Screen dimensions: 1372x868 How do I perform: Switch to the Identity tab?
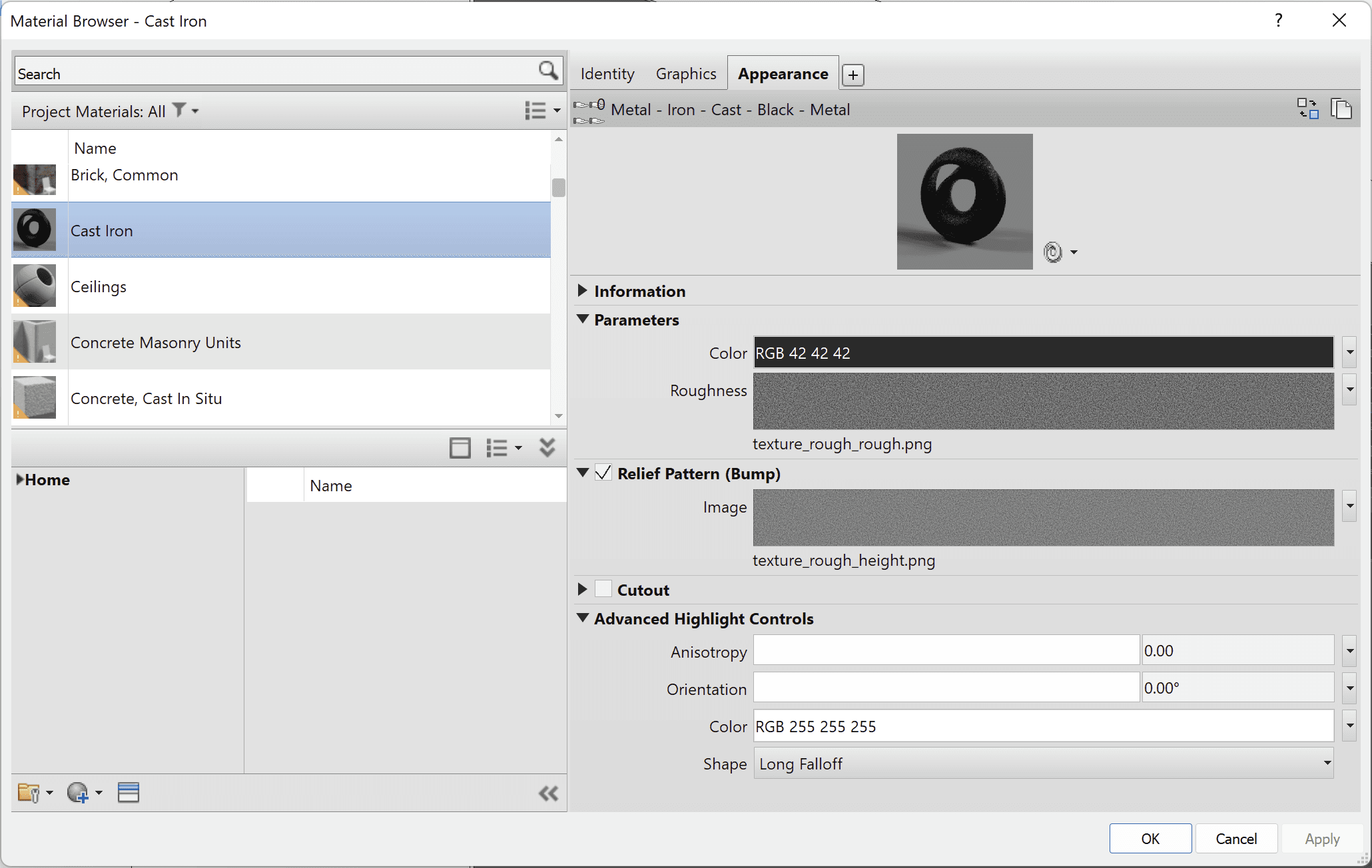(x=607, y=74)
